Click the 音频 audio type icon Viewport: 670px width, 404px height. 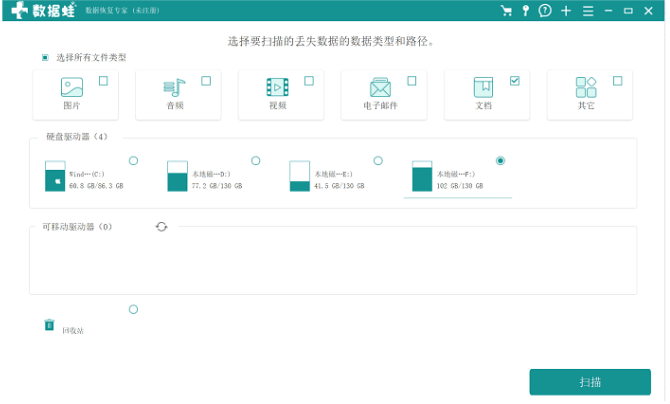tap(175, 88)
